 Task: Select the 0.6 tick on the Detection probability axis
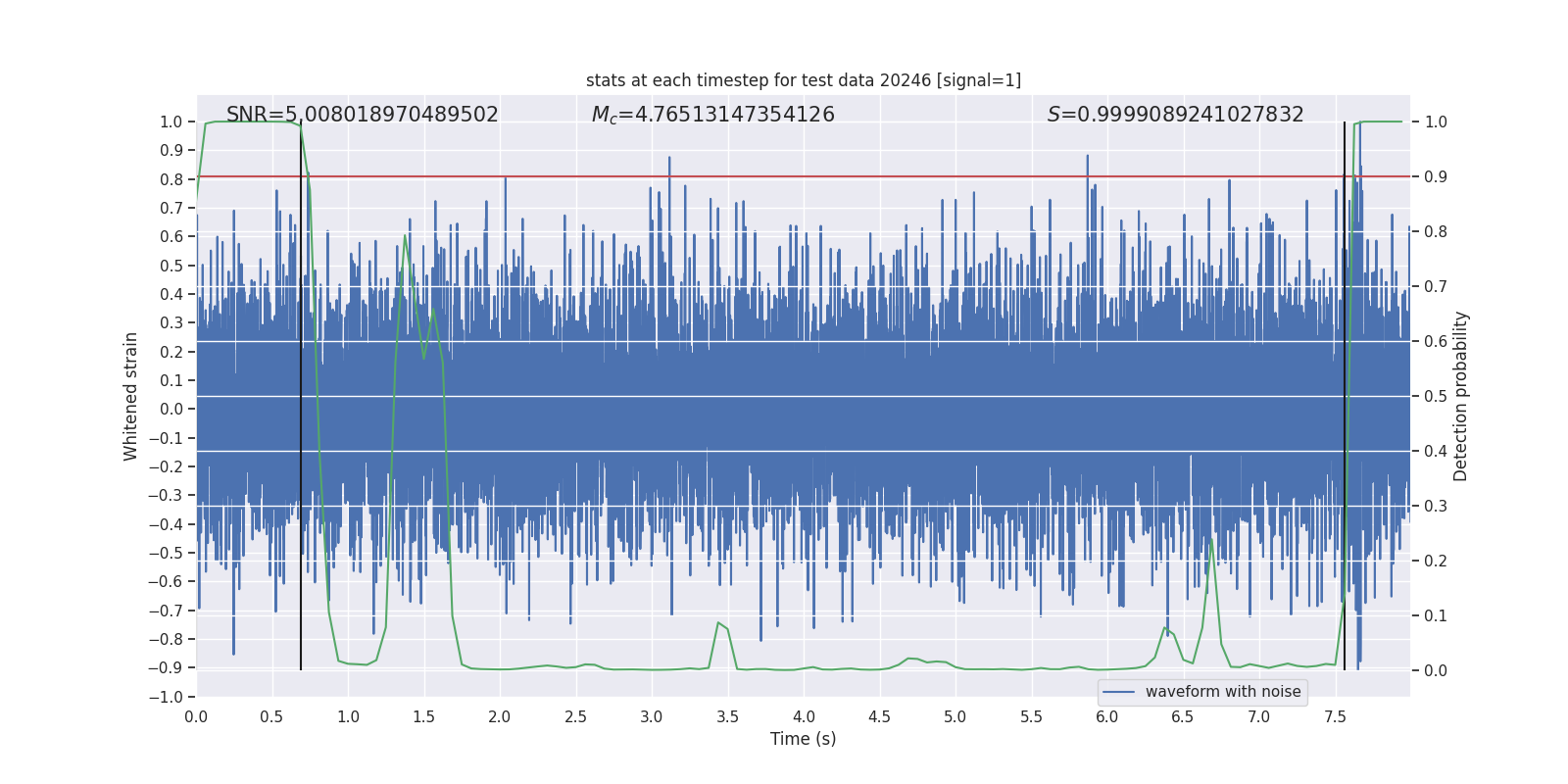click(1436, 342)
